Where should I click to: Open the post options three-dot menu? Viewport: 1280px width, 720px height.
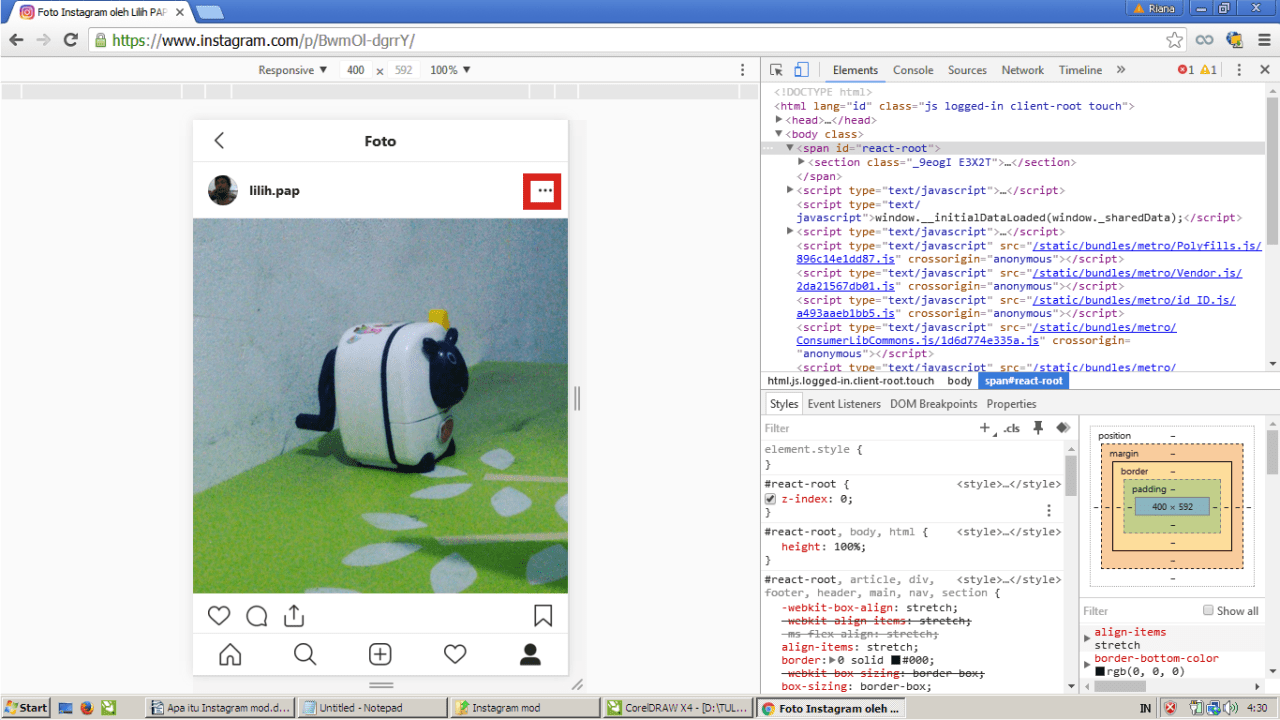coord(543,191)
